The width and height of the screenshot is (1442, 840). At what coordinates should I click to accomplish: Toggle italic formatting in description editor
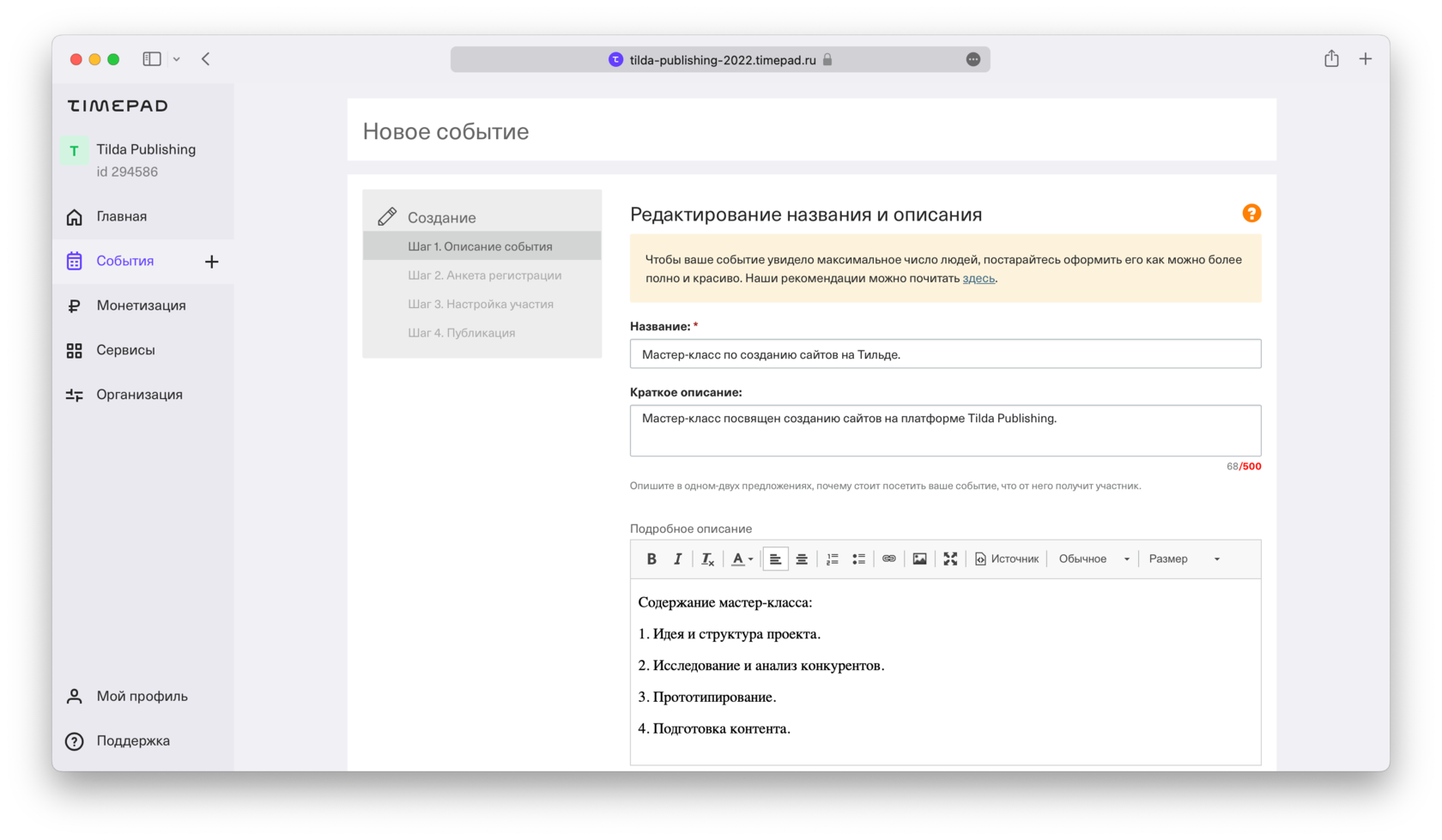click(x=677, y=559)
